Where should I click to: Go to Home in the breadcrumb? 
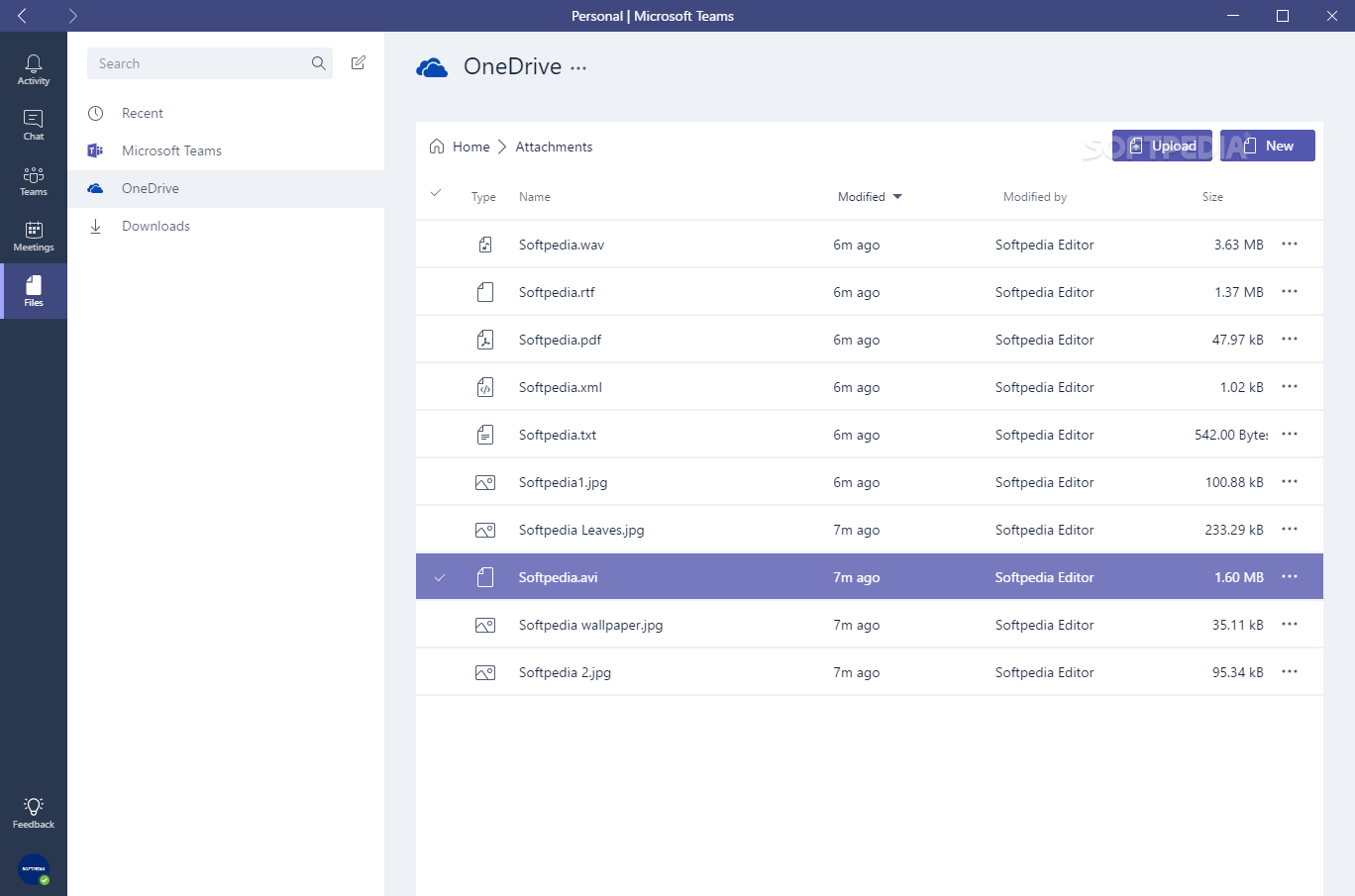[471, 147]
